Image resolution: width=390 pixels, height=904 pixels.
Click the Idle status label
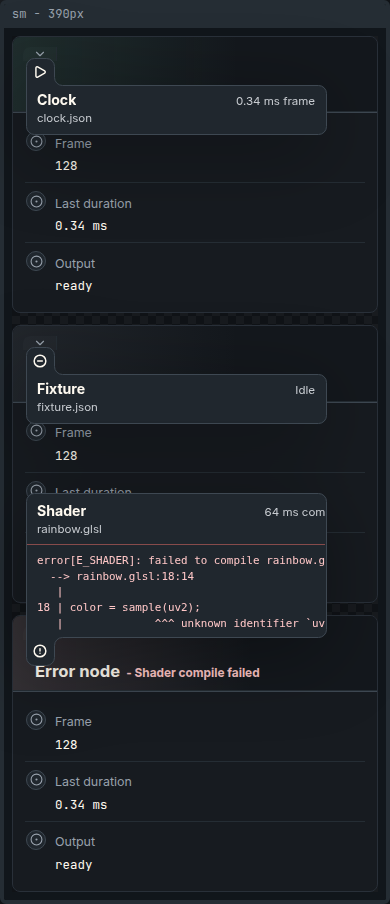pyautogui.click(x=305, y=390)
